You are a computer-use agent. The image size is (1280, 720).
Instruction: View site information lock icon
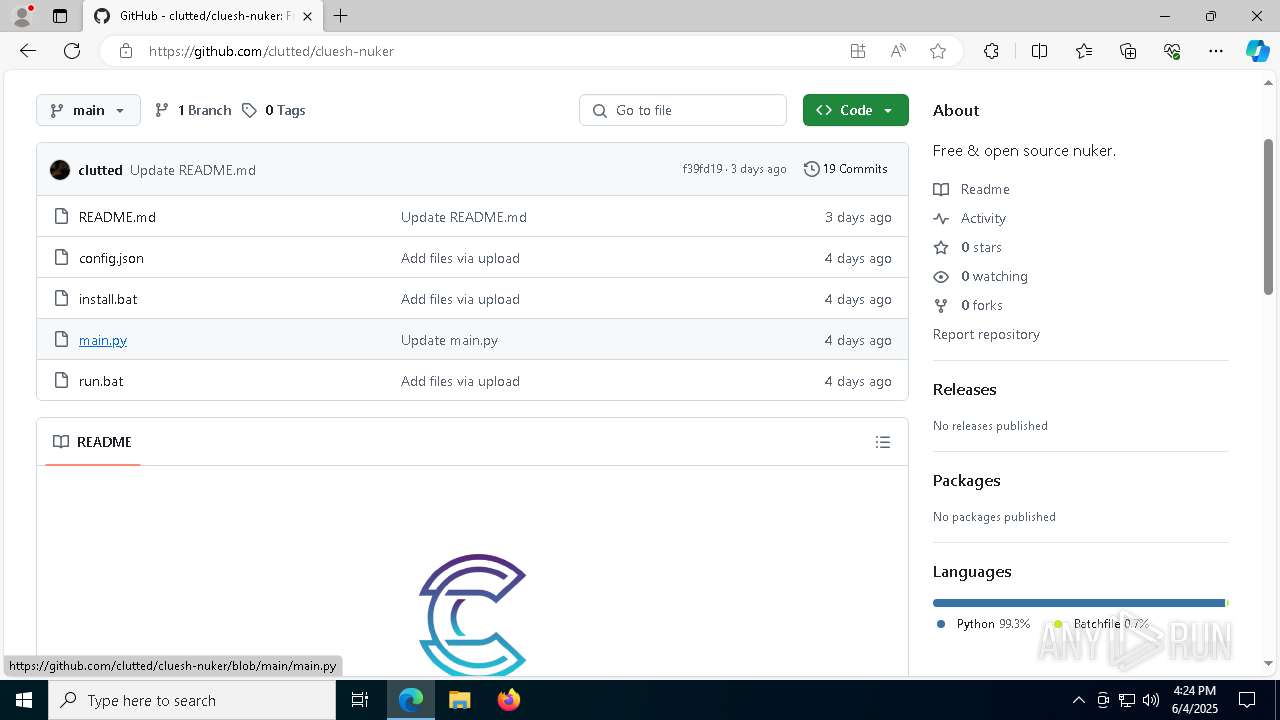pyautogui.click(x=126, y=51)
